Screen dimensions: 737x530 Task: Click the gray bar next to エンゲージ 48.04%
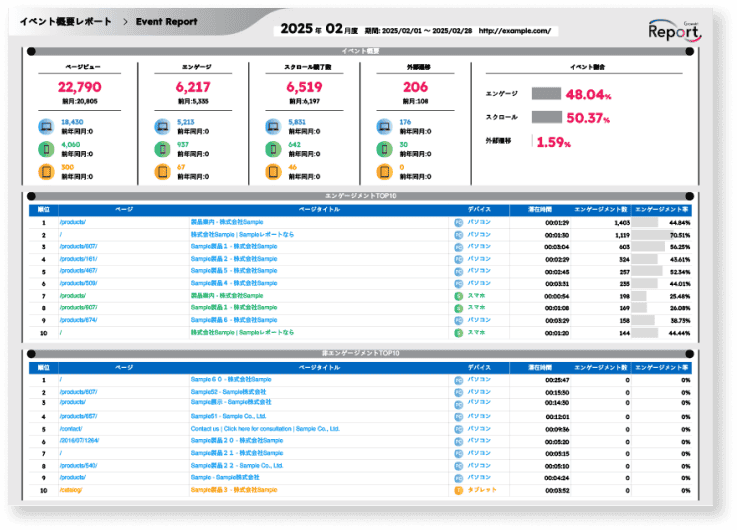click(x=546, y=94)
